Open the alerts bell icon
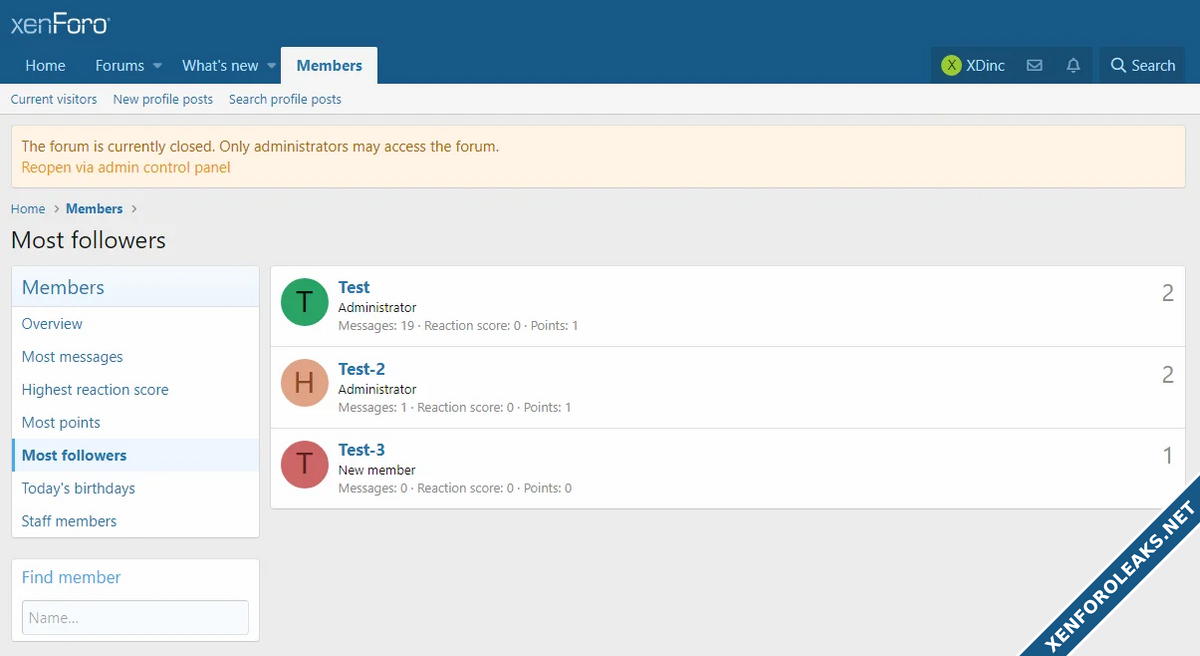Viewport: 1200px width, 656px height. click(x=1073, y=65)
